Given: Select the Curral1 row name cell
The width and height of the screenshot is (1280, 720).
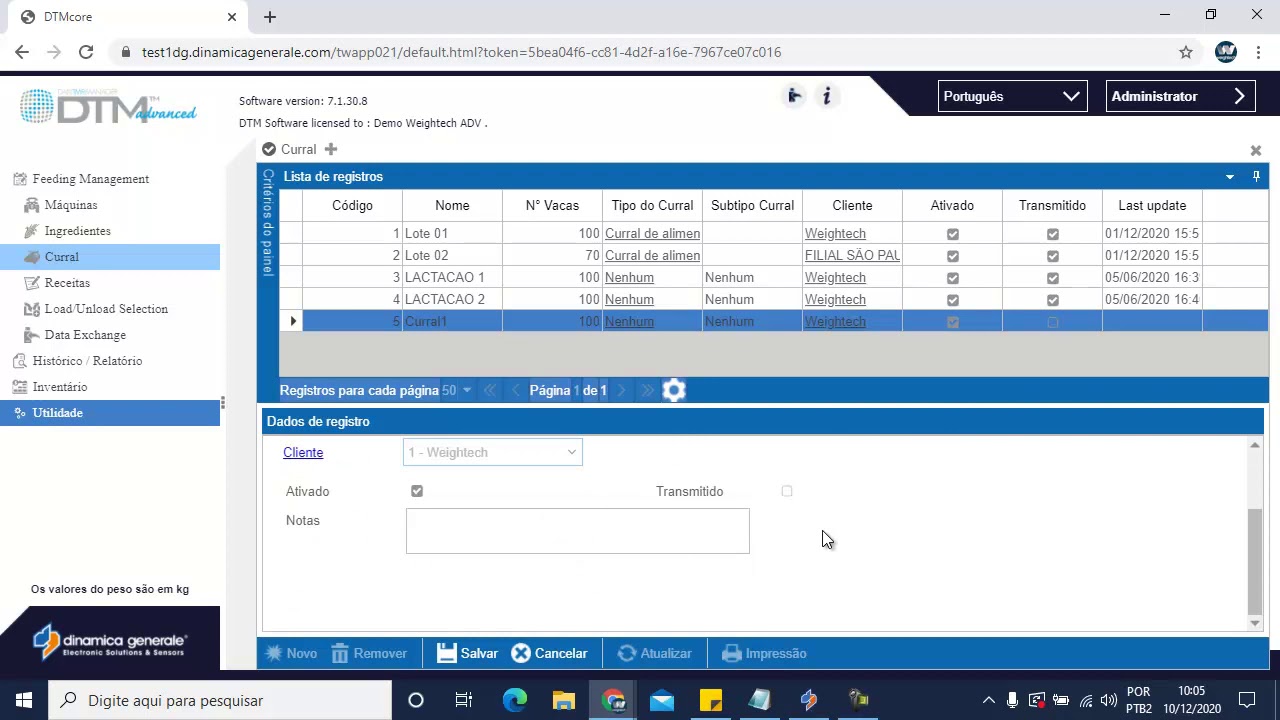Looking at the screenshot, I should tap(452, 321).
